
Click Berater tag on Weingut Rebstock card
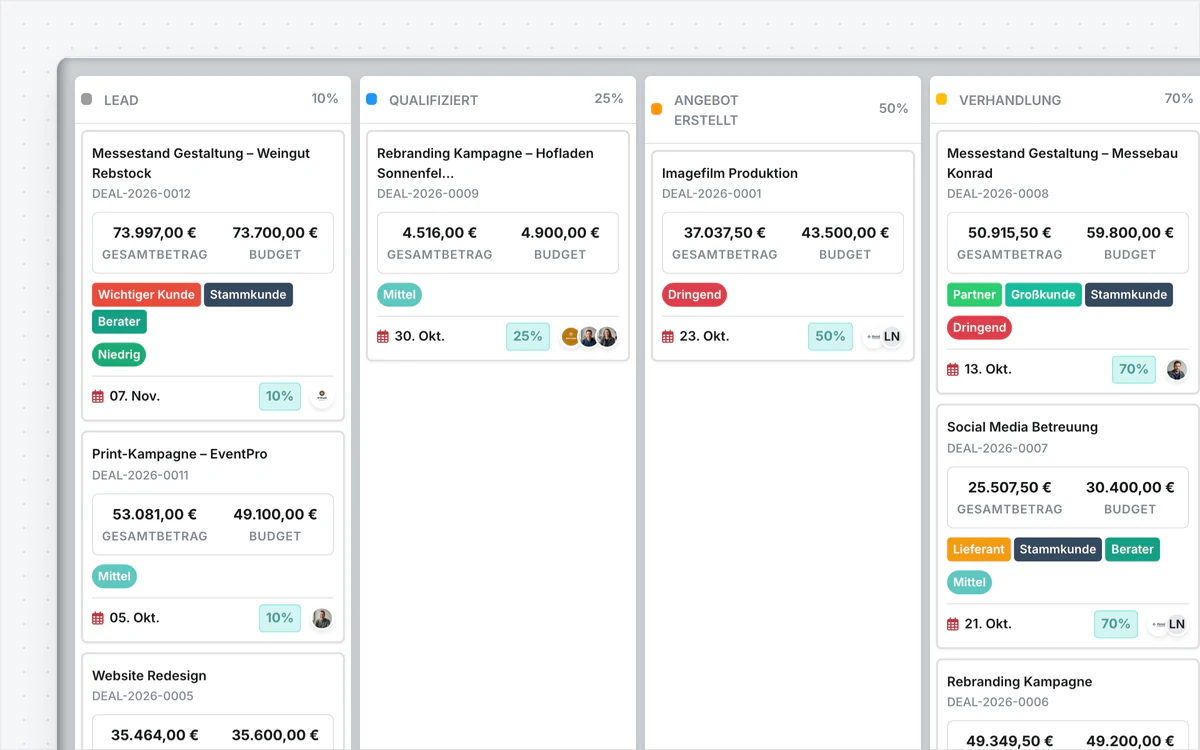coord(119,322)
